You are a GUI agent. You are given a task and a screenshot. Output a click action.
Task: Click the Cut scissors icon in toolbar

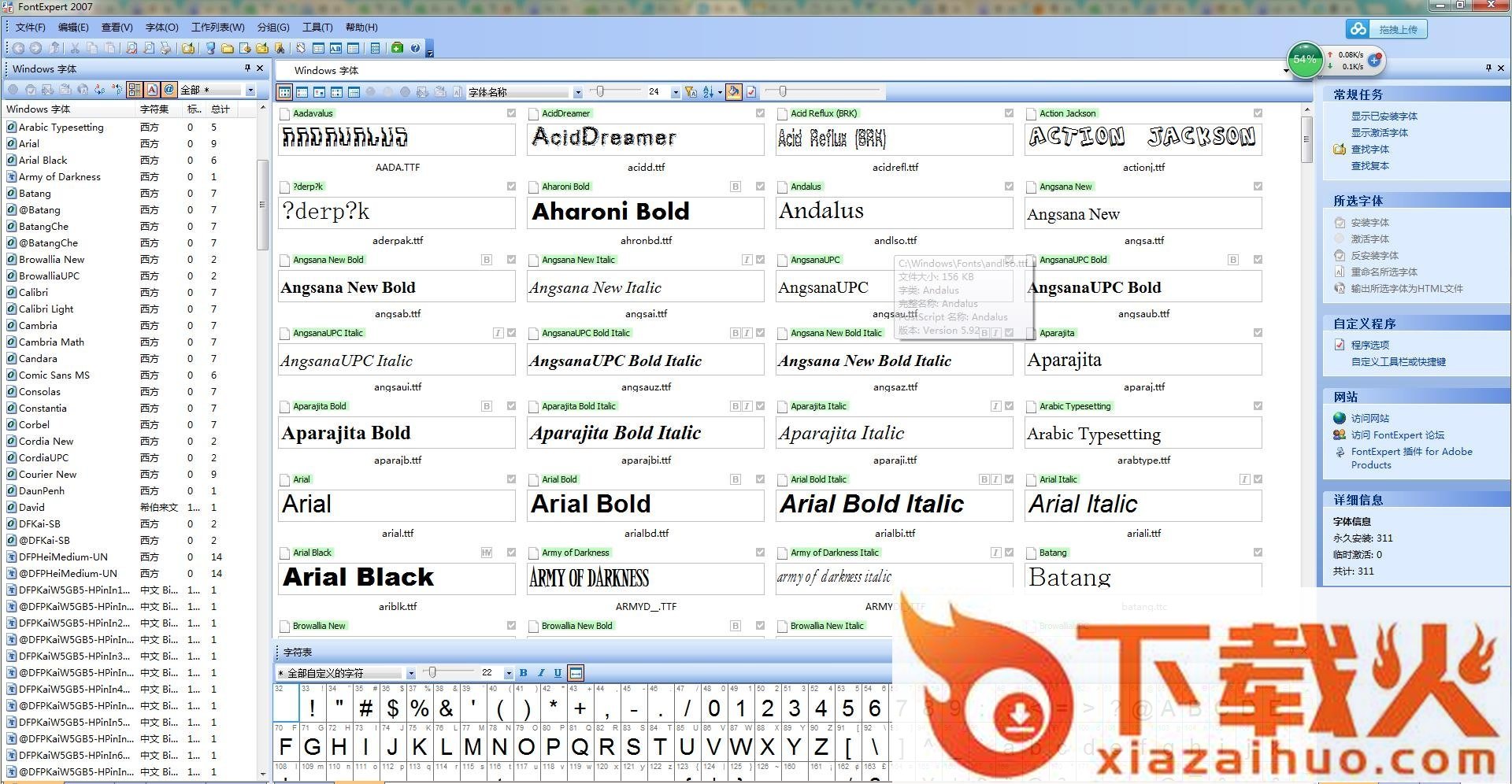(x=75, y=48)
